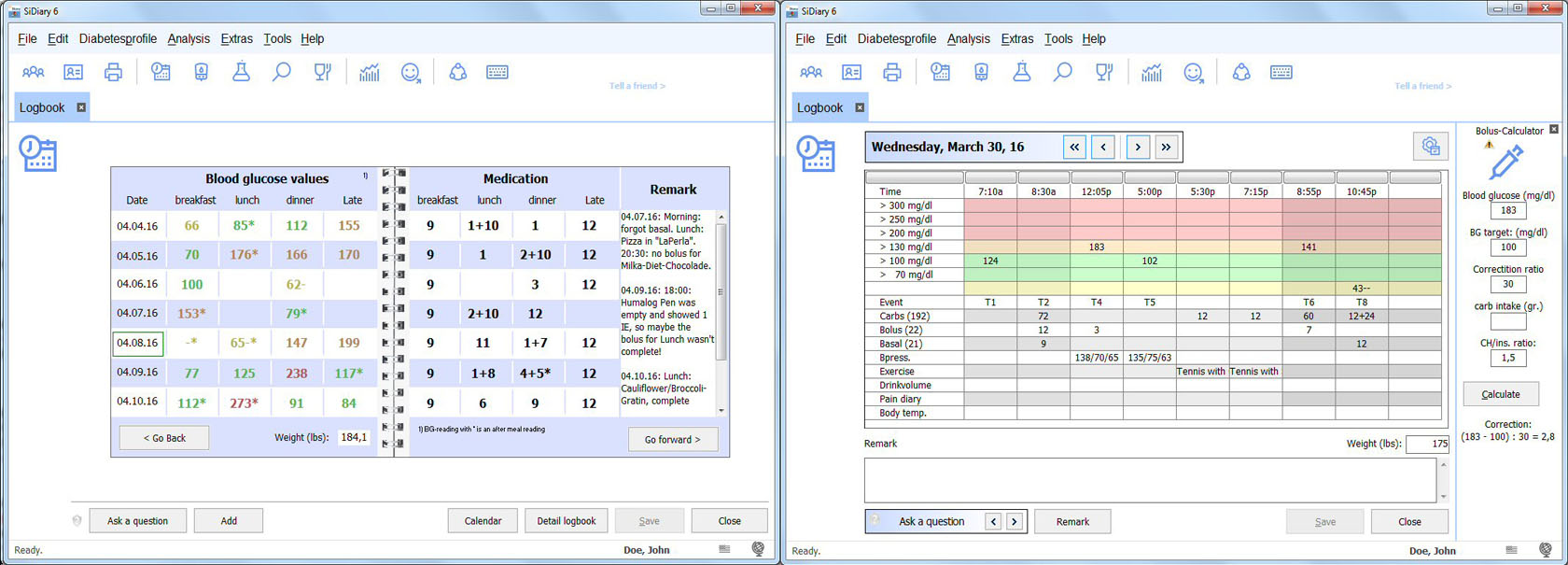
Task: Click the carb intake input field
Action: click(1507, 322)
